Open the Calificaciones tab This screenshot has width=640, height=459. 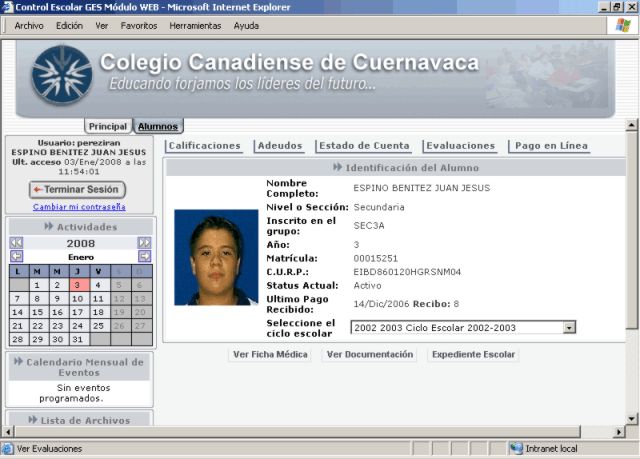tap(205, 146)
